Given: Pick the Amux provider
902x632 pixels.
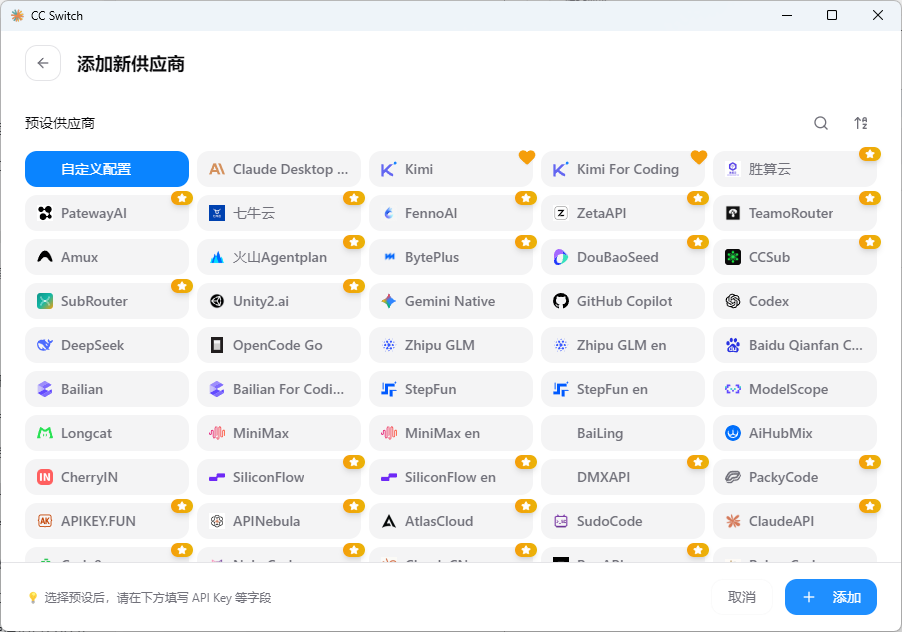Looking at the screenshot, I should click(107, 257).
